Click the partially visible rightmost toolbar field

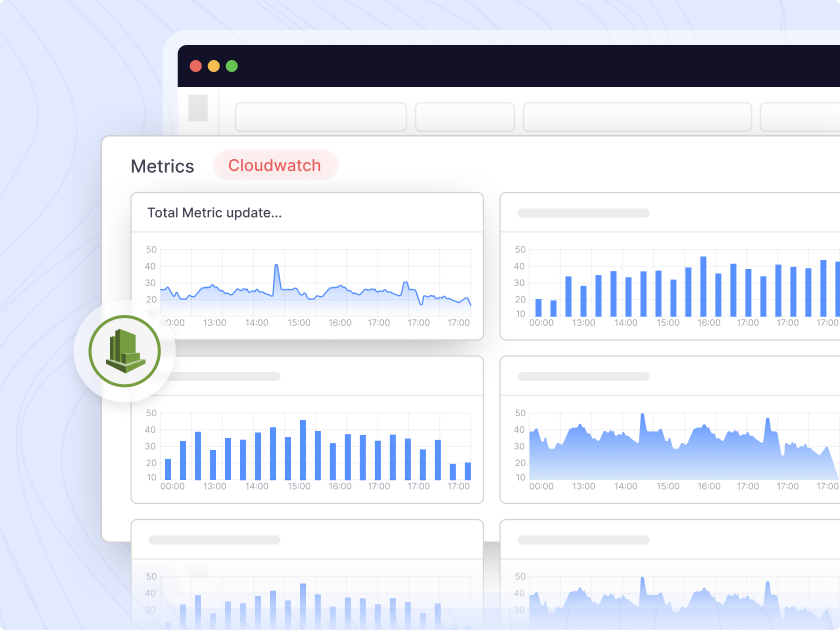click(x=799, y=117)
